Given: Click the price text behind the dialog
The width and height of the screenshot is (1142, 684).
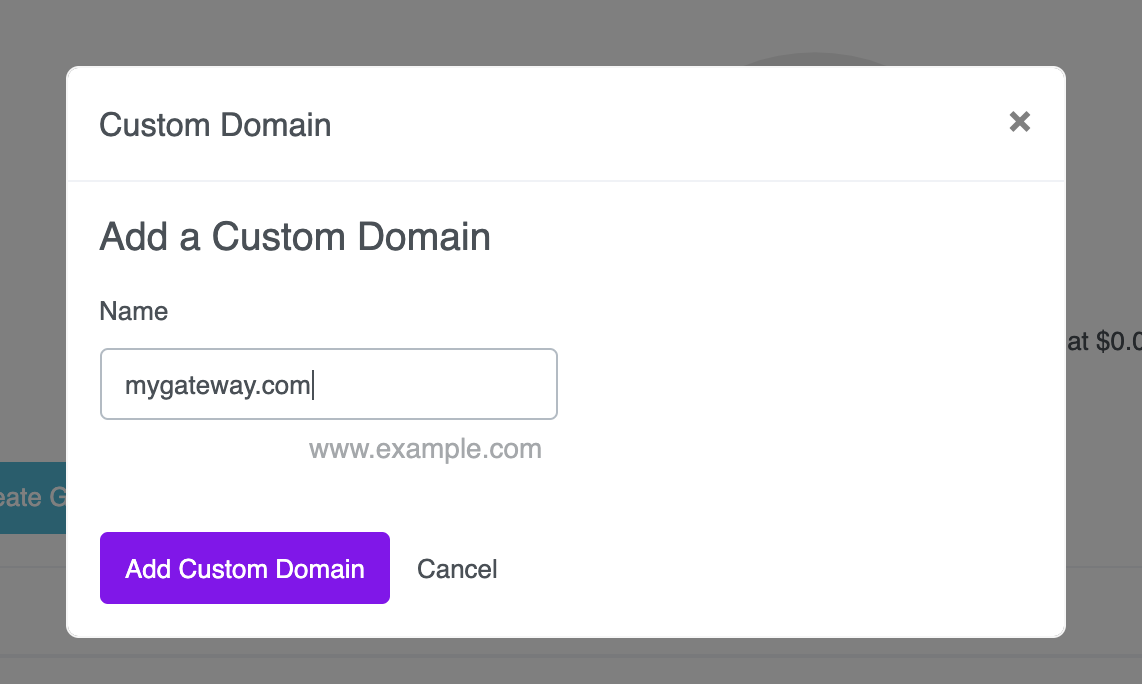Looking at the screenshot, I should click(x=1104, y=341).
